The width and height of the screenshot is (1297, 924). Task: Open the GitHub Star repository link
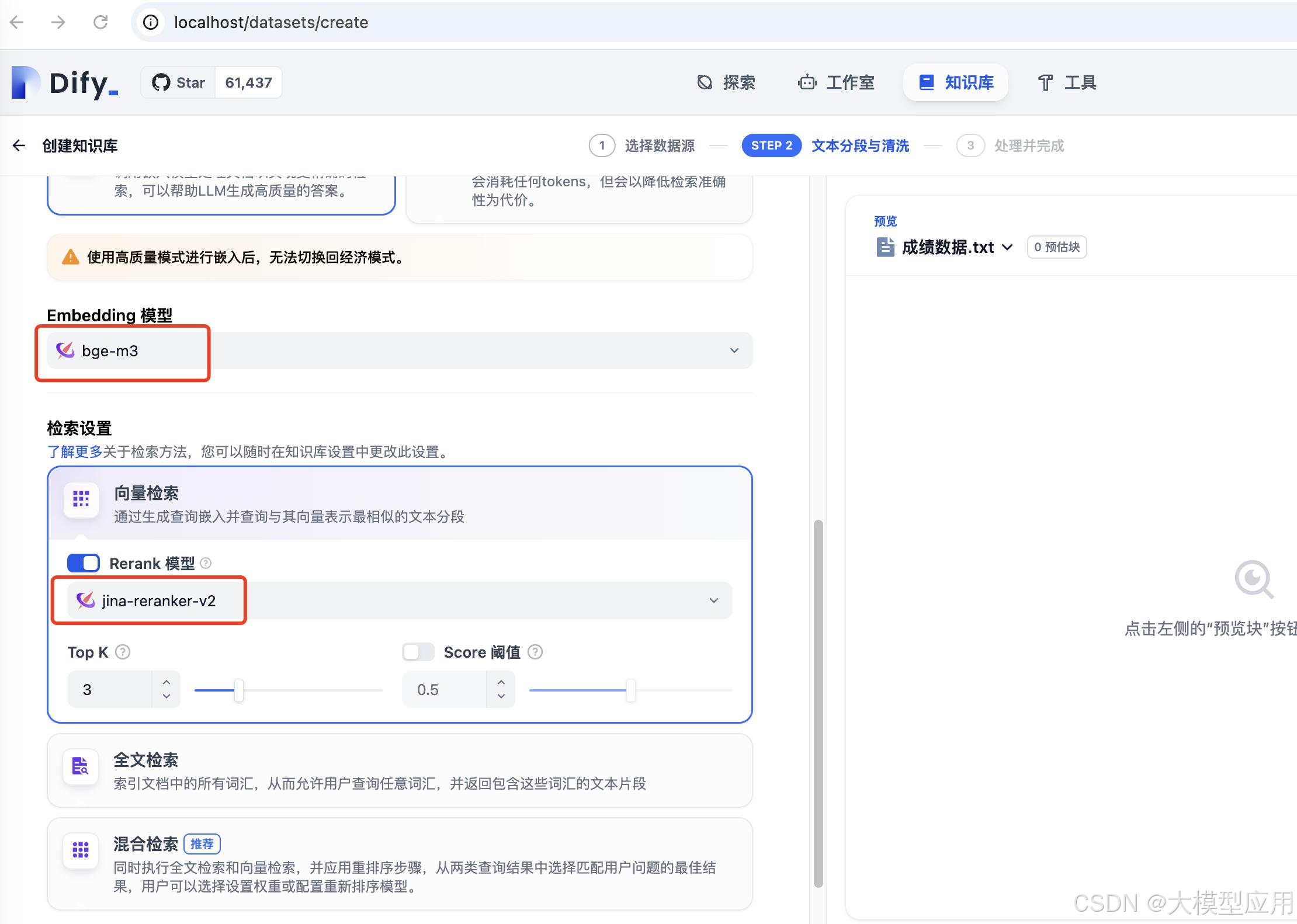pos(178,82)
